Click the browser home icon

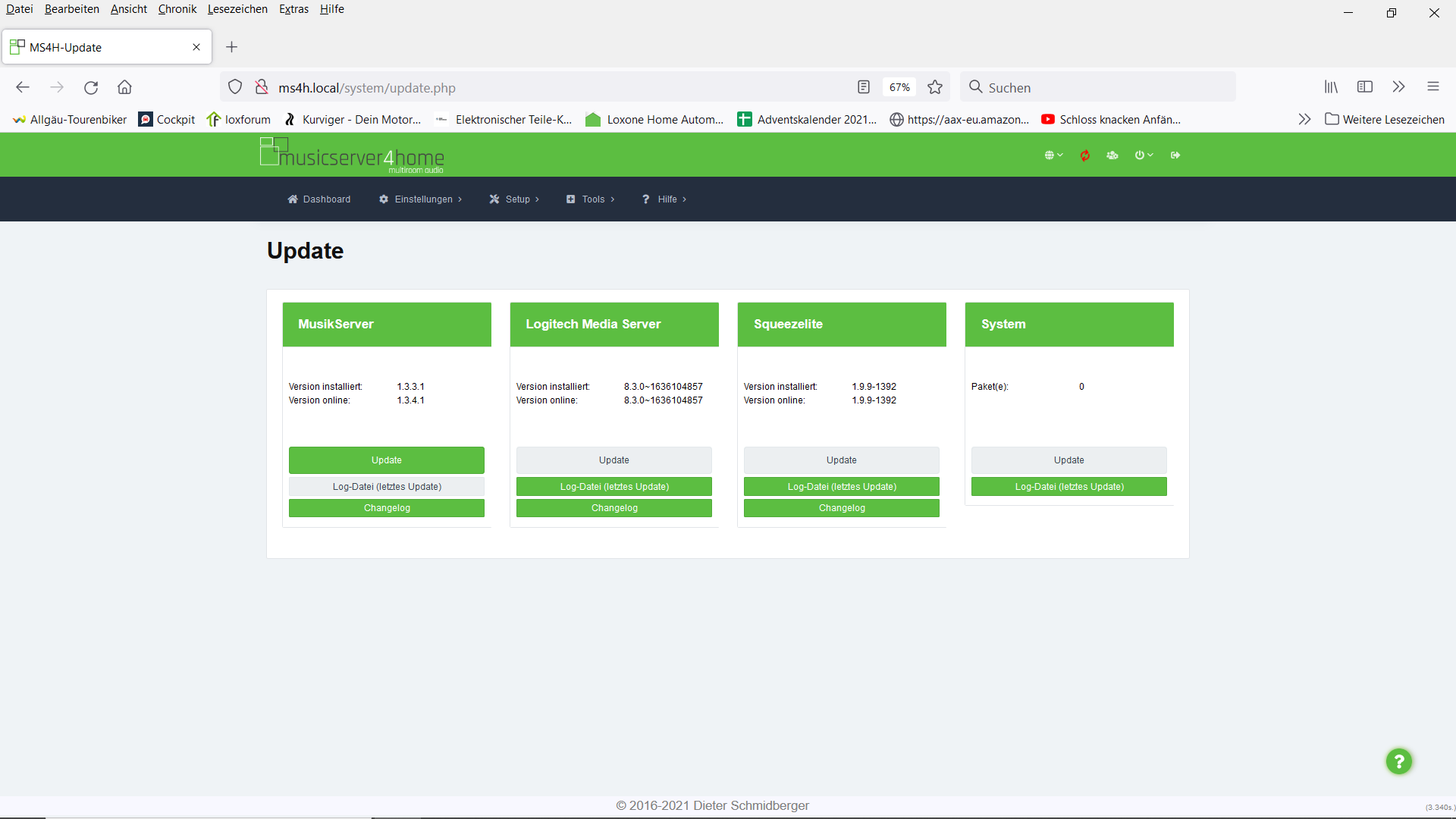point(124,87)
